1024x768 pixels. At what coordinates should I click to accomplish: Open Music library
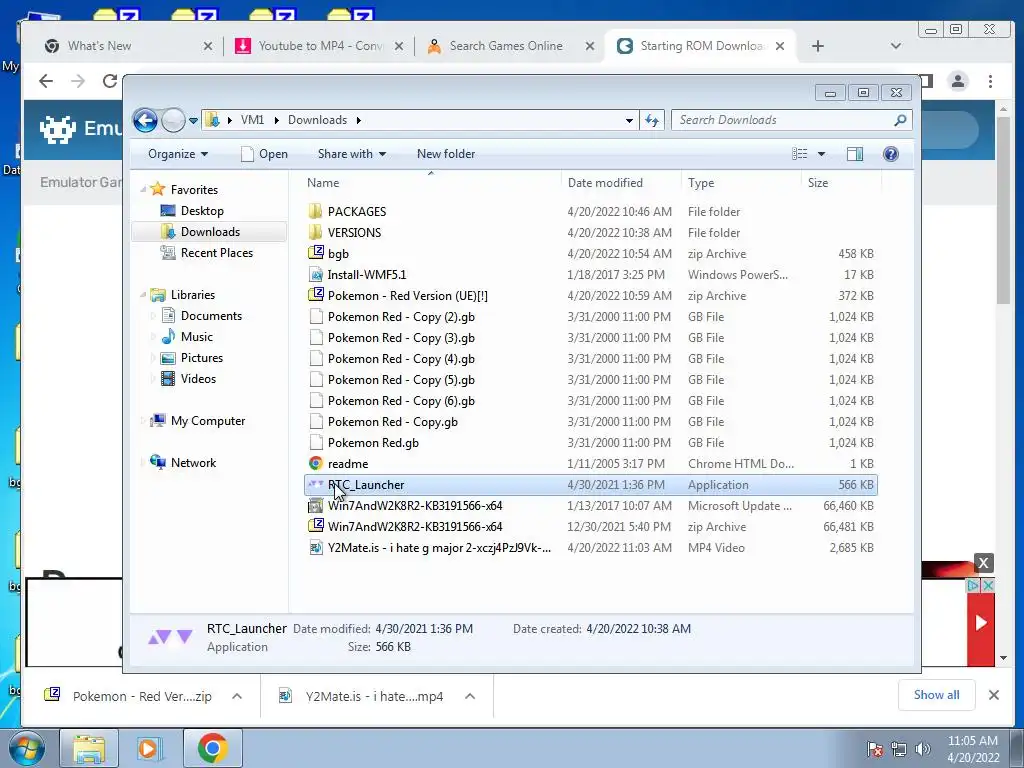point(196,337)
